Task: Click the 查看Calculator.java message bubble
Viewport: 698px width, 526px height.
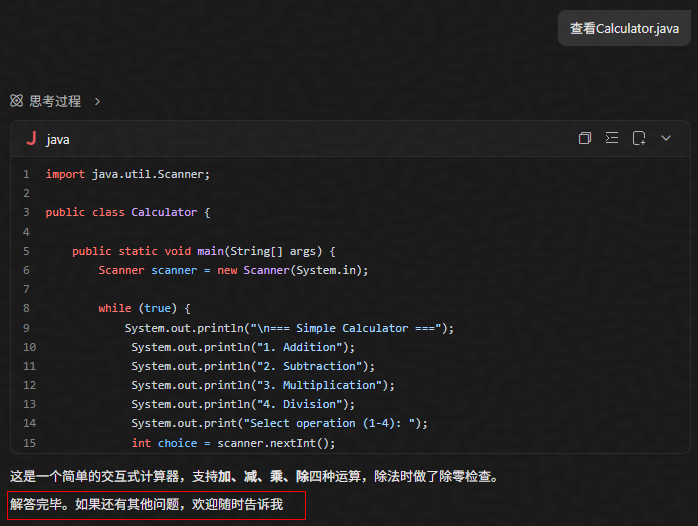Action: pyautogui.click(x=624, y=28)
